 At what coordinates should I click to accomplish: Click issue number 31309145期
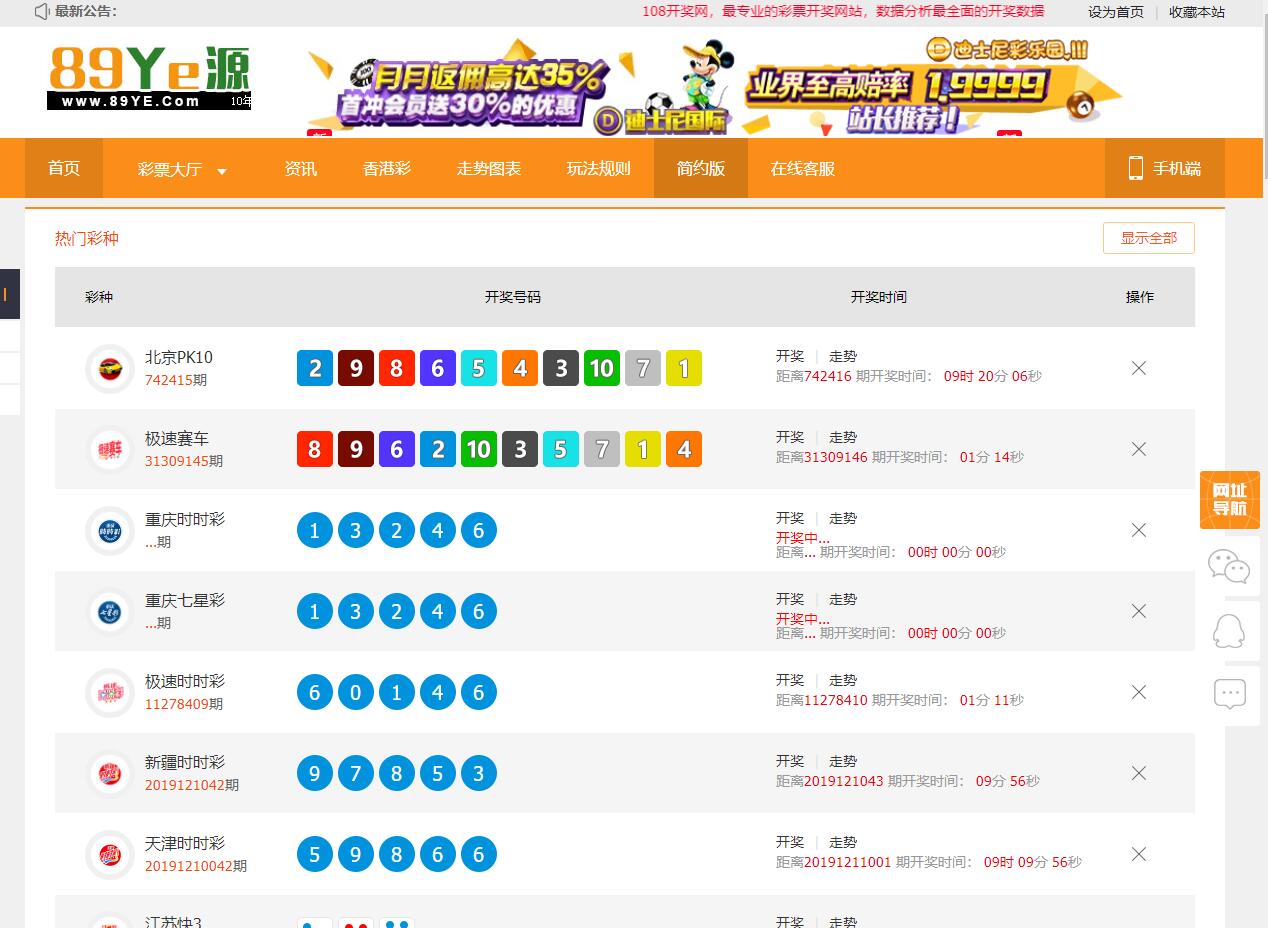pos(184,461)
